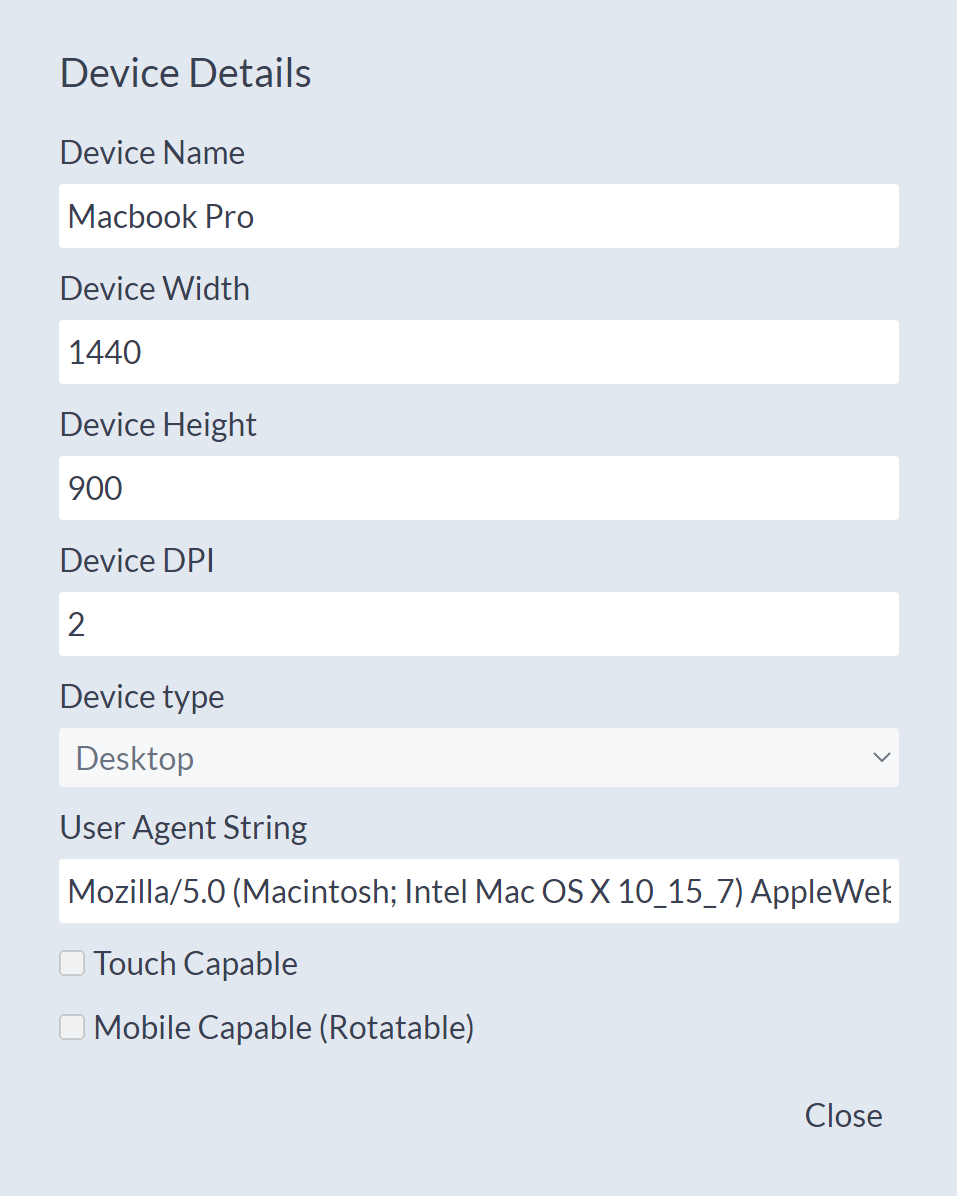The image size is (957, 1196).
Task: Click the chevron arrow on Device type select
Action: click(881, 758)
